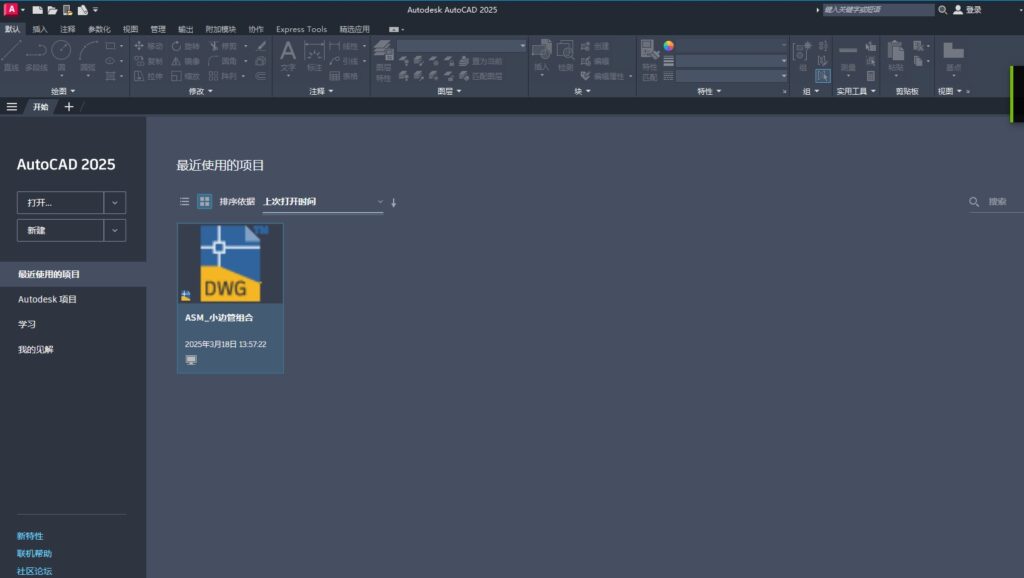Open the Express Tools ribbon tab
Screen dimensions: 1024x578
point(301,29)
